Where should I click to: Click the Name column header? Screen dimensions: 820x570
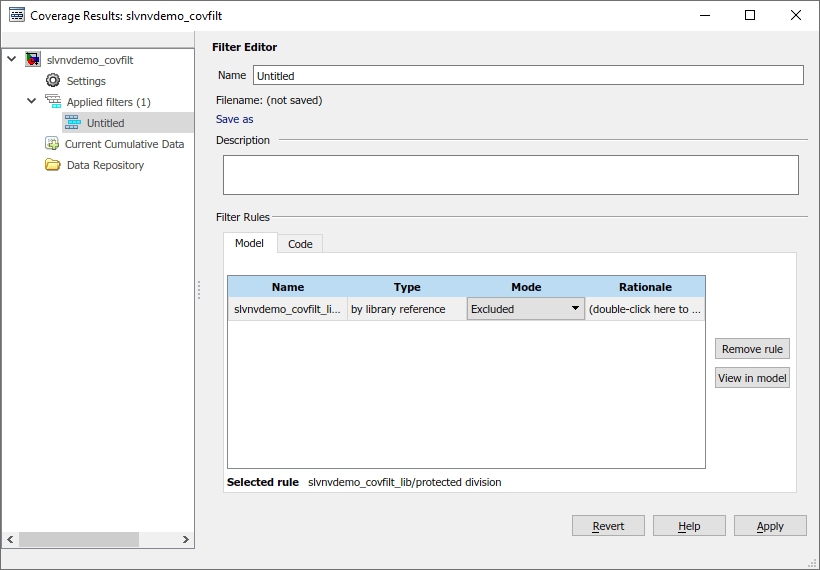tap(288, 287)
